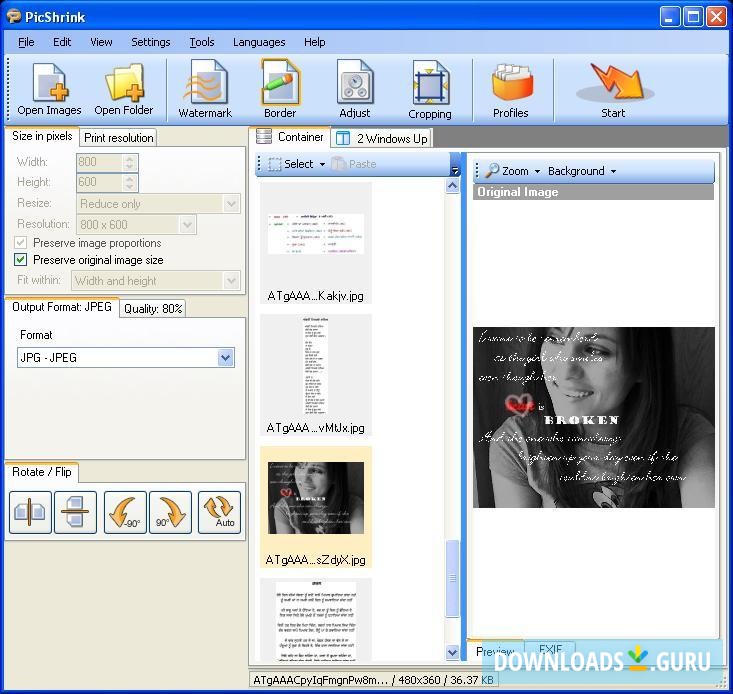Switch to the Print resolution tab

point(118,138)
